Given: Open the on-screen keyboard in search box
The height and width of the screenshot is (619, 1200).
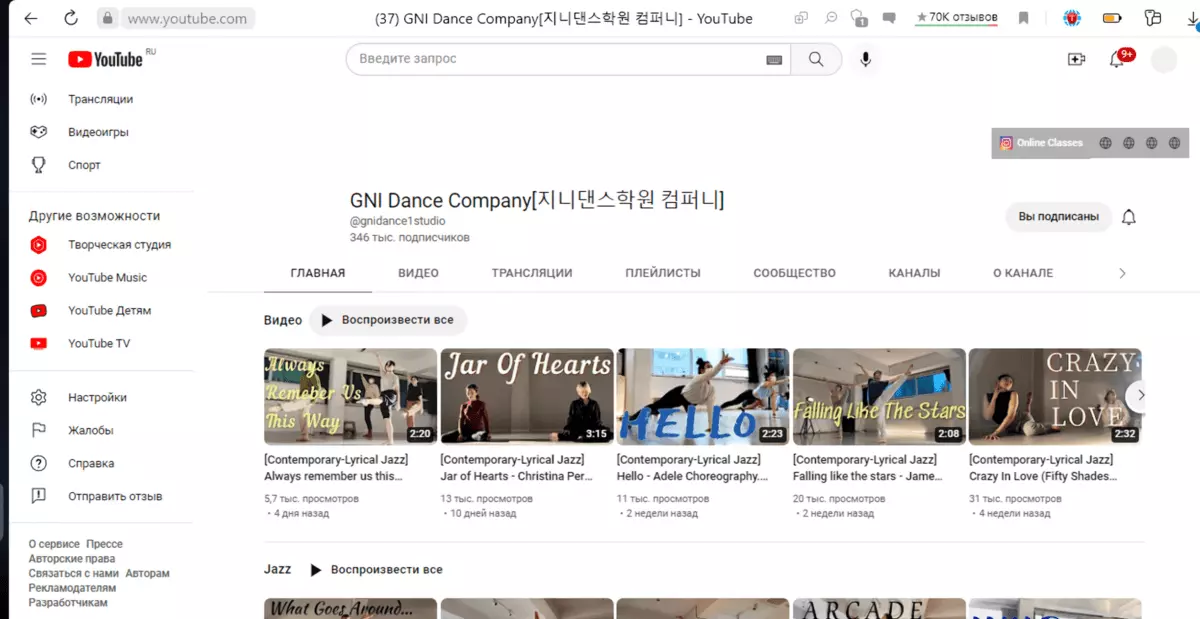Looking at the screenshot, I should [774, 60].
